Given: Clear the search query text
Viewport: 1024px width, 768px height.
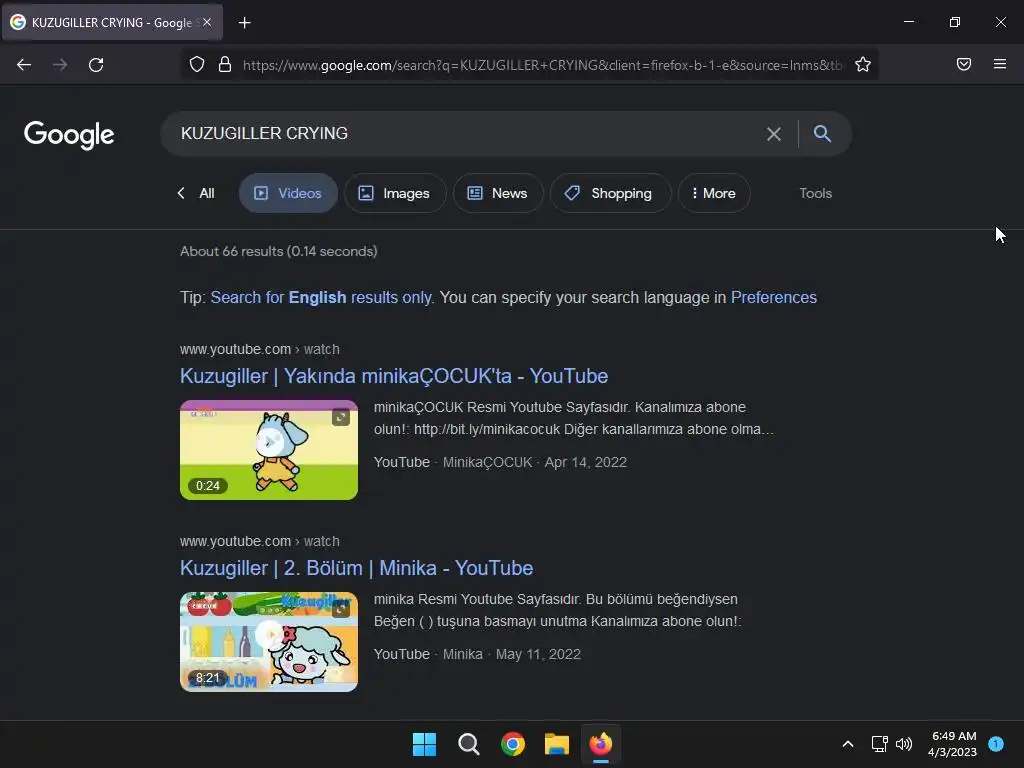Looking at the screenshot, I should pos(773,134).
